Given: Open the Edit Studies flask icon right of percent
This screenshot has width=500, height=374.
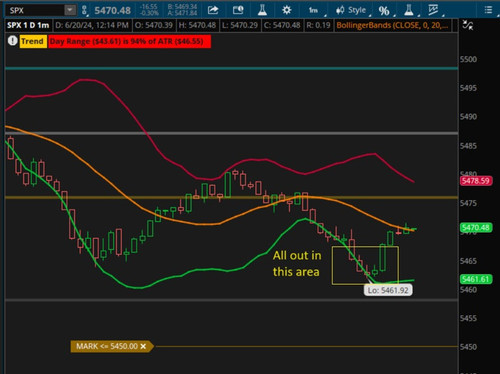Looking at the screenshot, I should 409,10.
